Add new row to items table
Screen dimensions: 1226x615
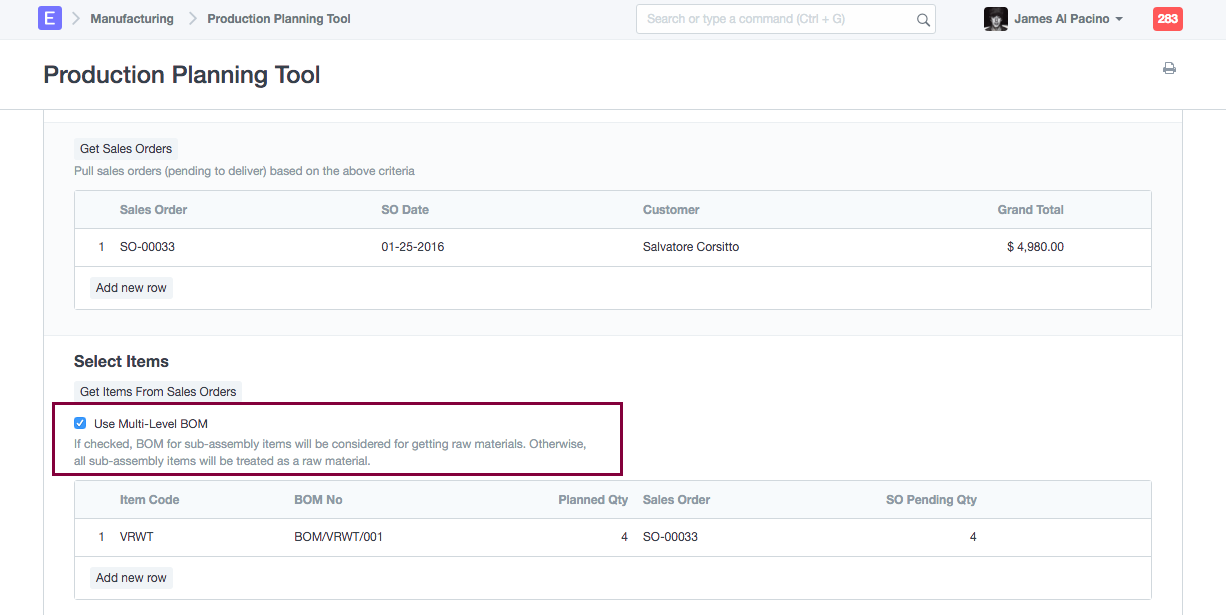pyautogui.click(x=131, y=578)
